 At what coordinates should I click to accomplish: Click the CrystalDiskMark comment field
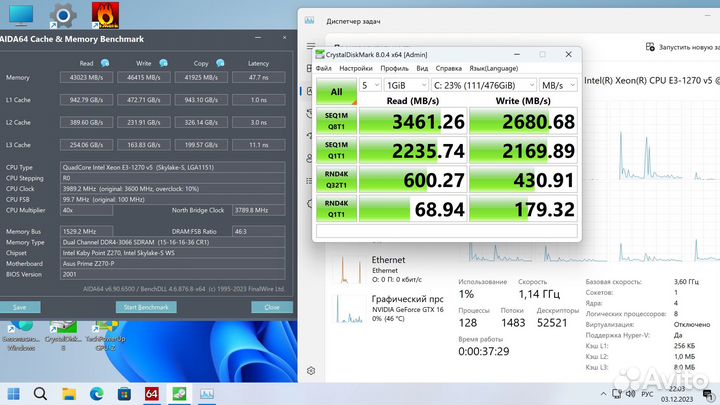[447, 231]
